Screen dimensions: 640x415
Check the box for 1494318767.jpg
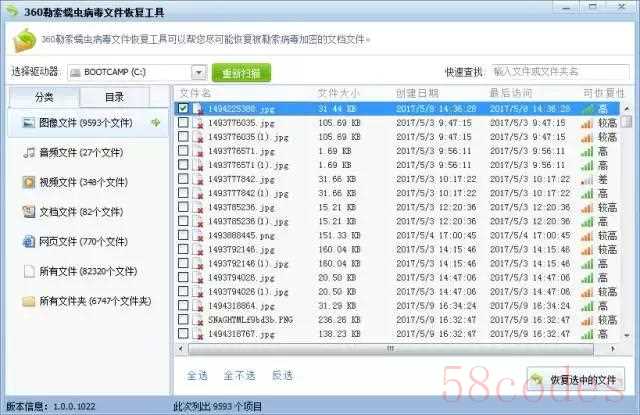183,333
